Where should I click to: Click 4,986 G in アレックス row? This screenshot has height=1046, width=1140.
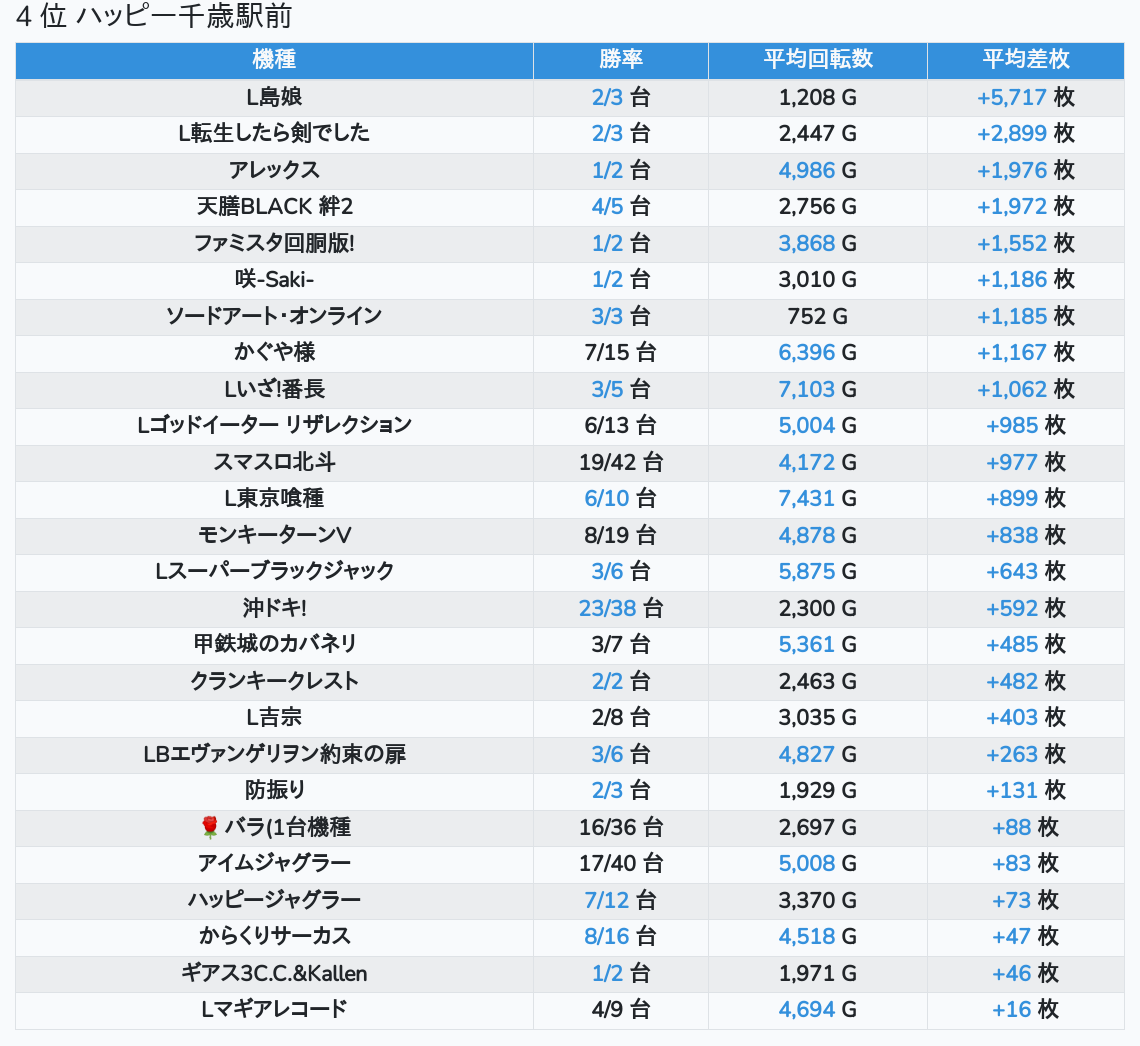click(818, 170)
